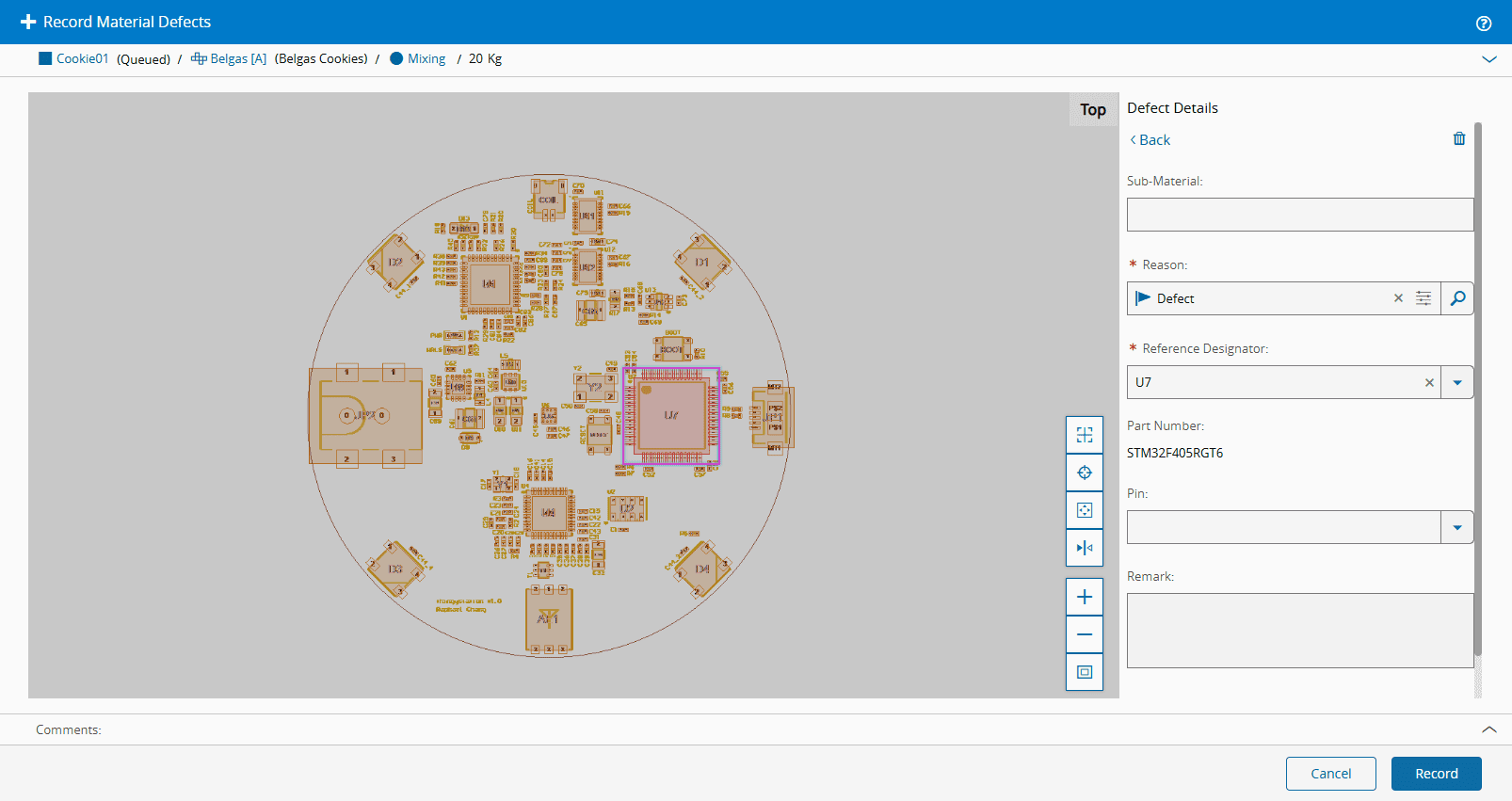The height and width of the screenshot is (801, 1512).
Task: Click the zoom out minus button
Action: pos(1084,634)
